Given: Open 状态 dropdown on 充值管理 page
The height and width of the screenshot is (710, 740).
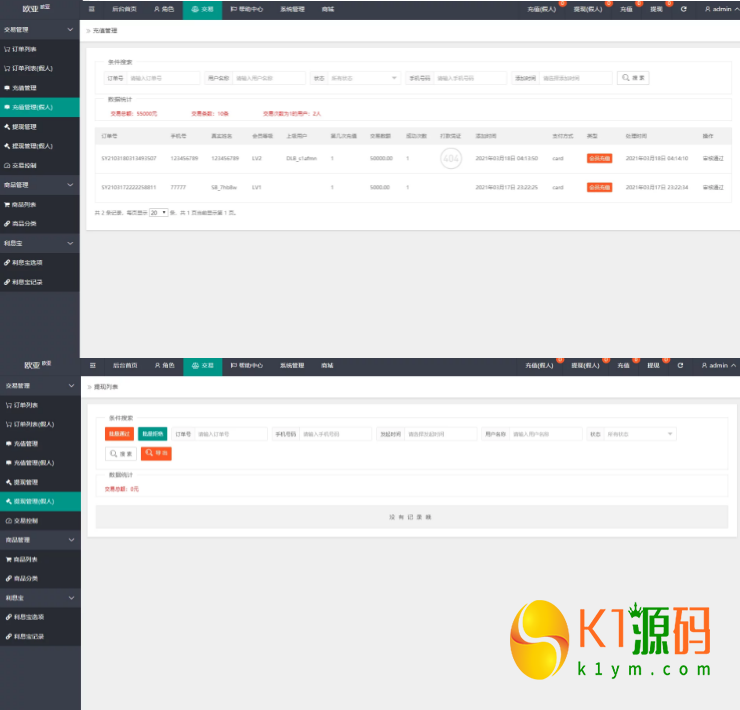Looking at the screenshot, I should 364,78.
